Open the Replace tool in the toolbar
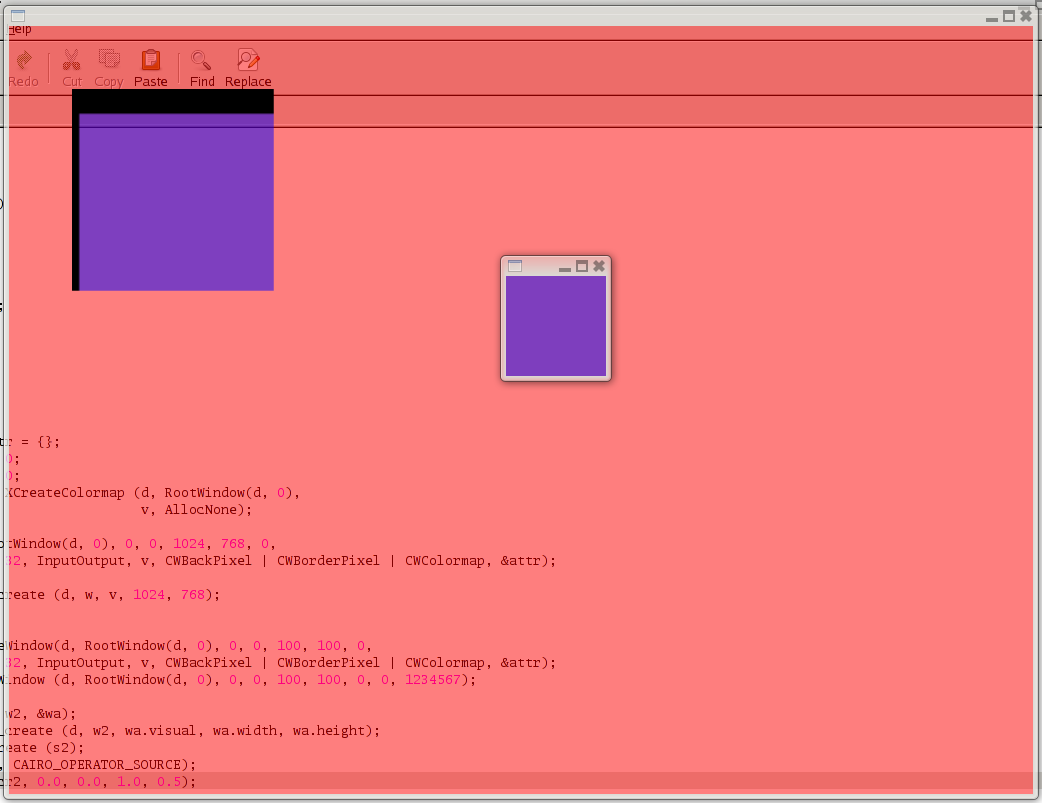1042x803 pixels. [x=248, y=67]
